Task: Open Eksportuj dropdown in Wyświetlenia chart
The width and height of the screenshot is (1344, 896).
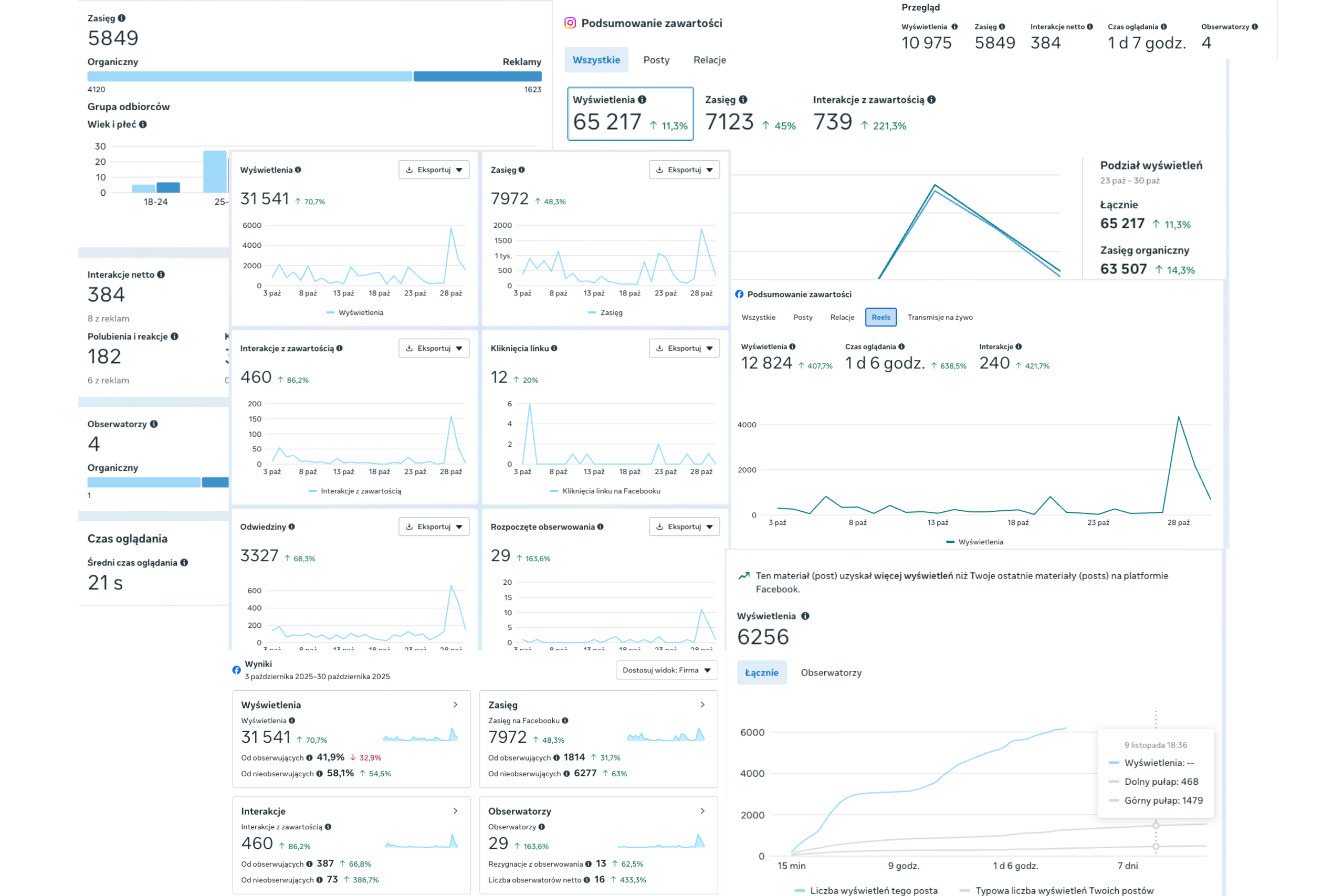Action: pos(434,170)
